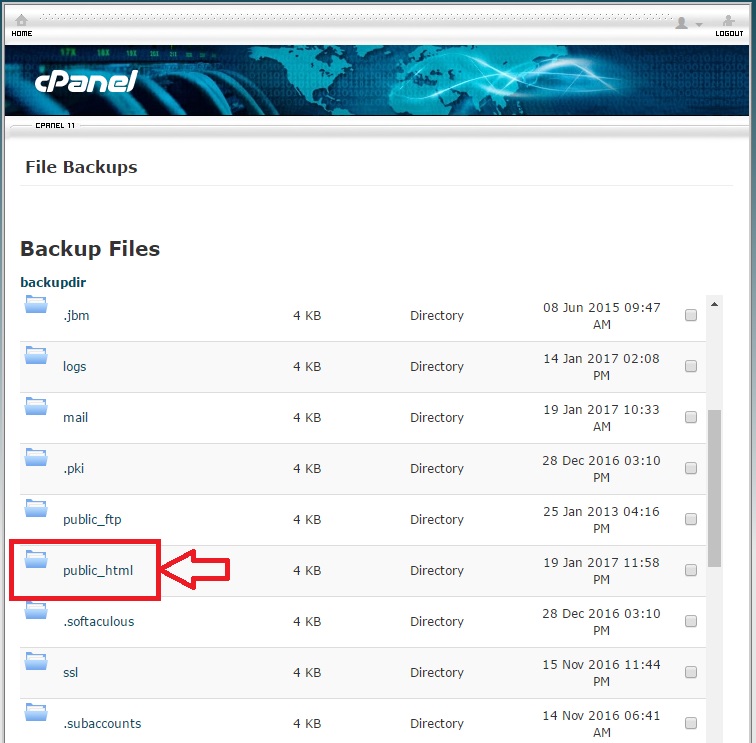Viewport: 756px width, 743px height.
Task: Click the .jbm folder icon
Action: click(x=36, y=304)
